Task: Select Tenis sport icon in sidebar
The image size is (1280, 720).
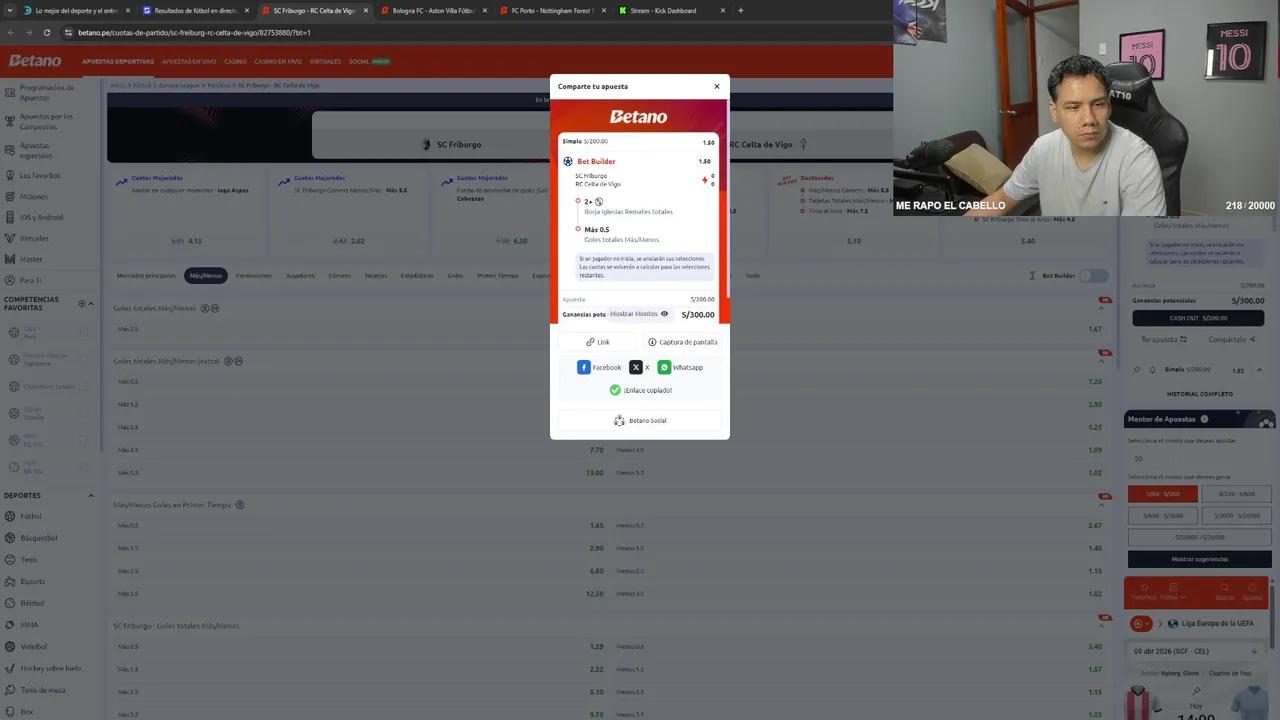Action: click(10, 560)
